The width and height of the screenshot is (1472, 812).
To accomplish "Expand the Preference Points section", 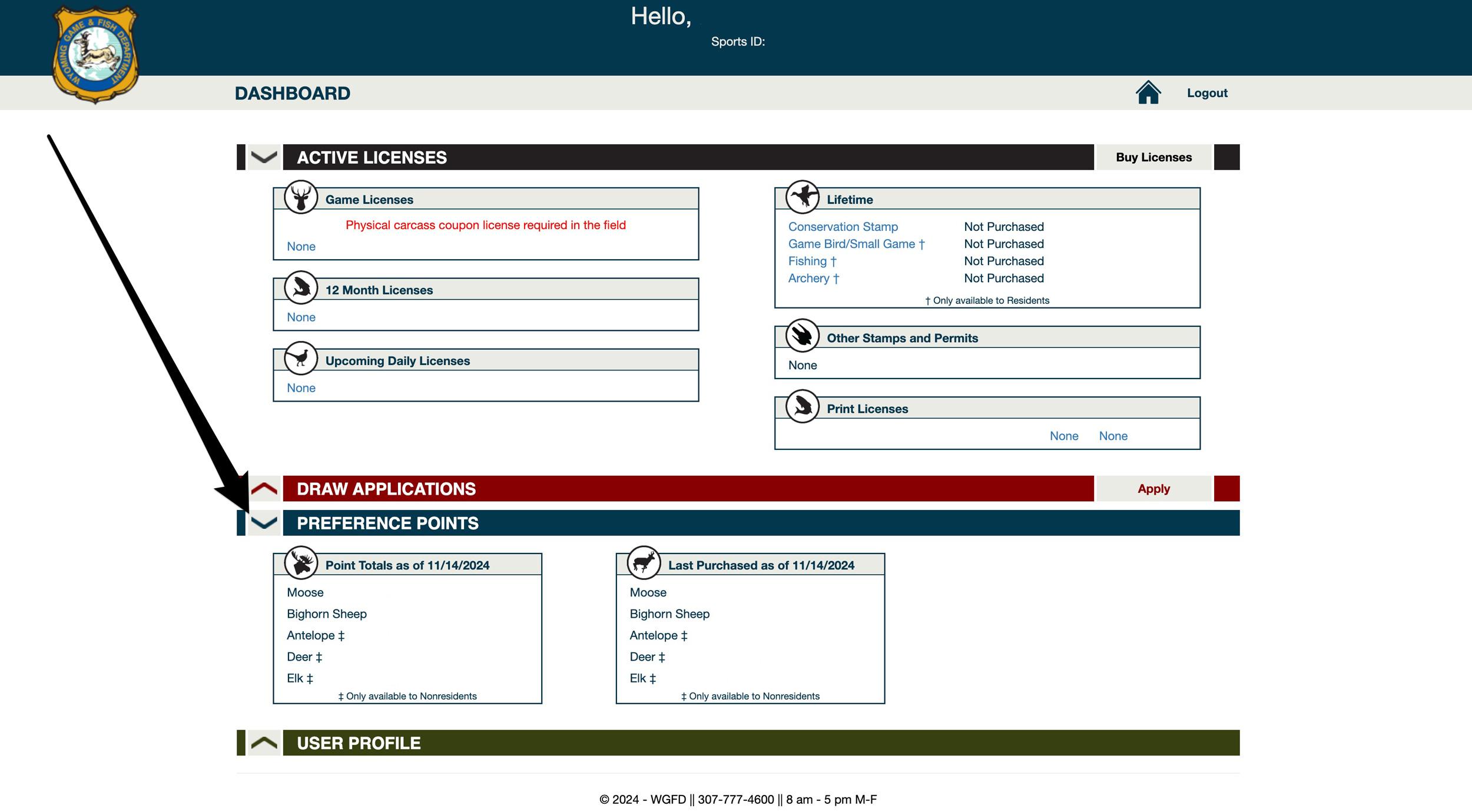I will tap(263, 523).
